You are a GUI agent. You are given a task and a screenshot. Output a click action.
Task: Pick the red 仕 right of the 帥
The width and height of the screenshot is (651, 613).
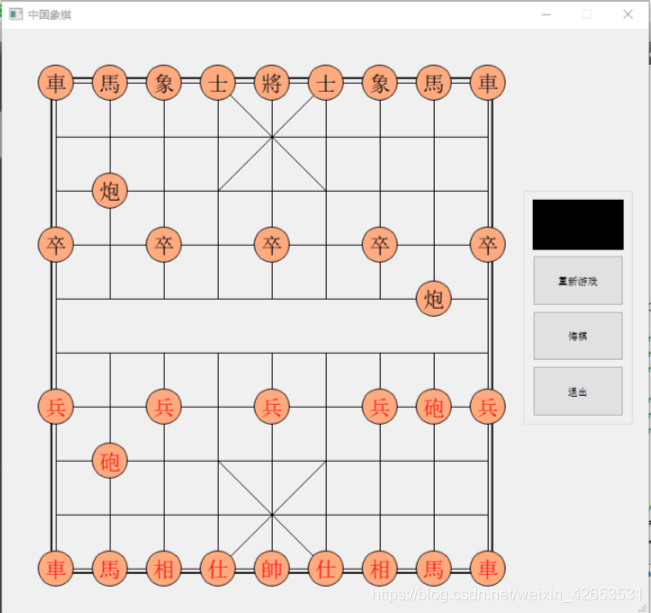click(326, 569)
